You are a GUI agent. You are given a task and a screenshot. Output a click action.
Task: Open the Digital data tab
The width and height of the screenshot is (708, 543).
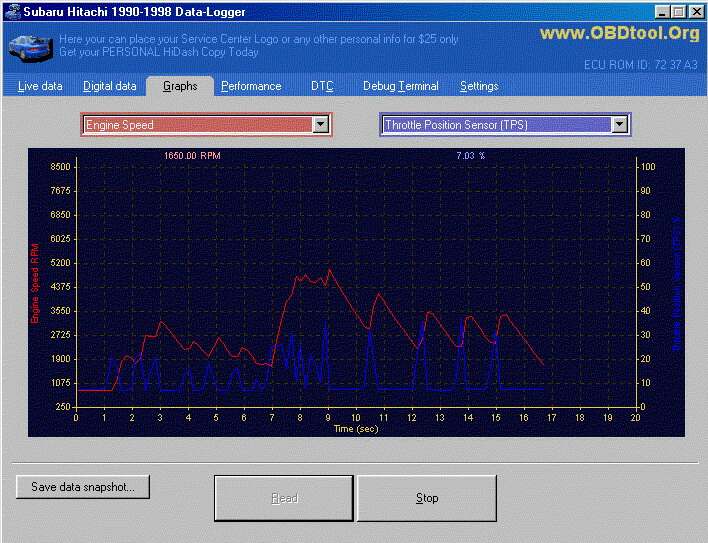[x=110, y=86]
